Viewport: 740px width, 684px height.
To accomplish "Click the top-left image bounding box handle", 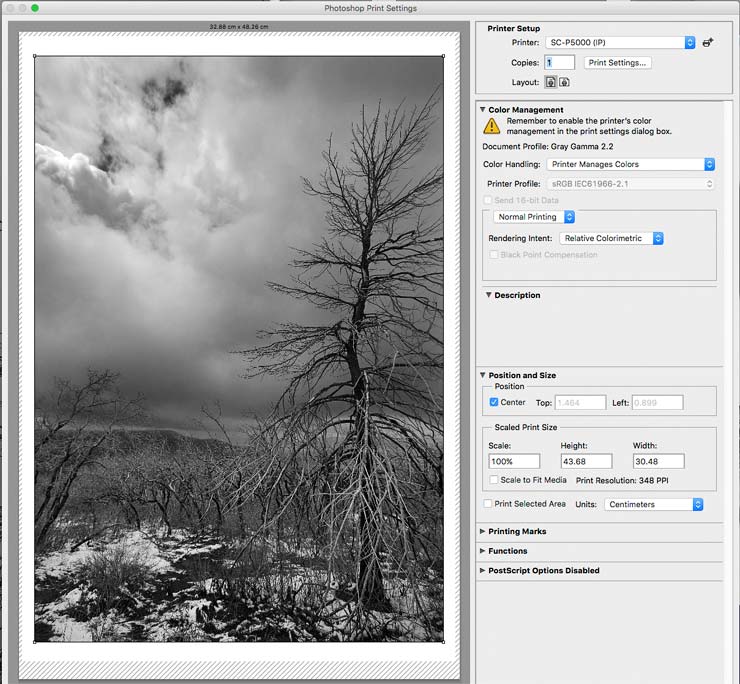I will 35,56.
